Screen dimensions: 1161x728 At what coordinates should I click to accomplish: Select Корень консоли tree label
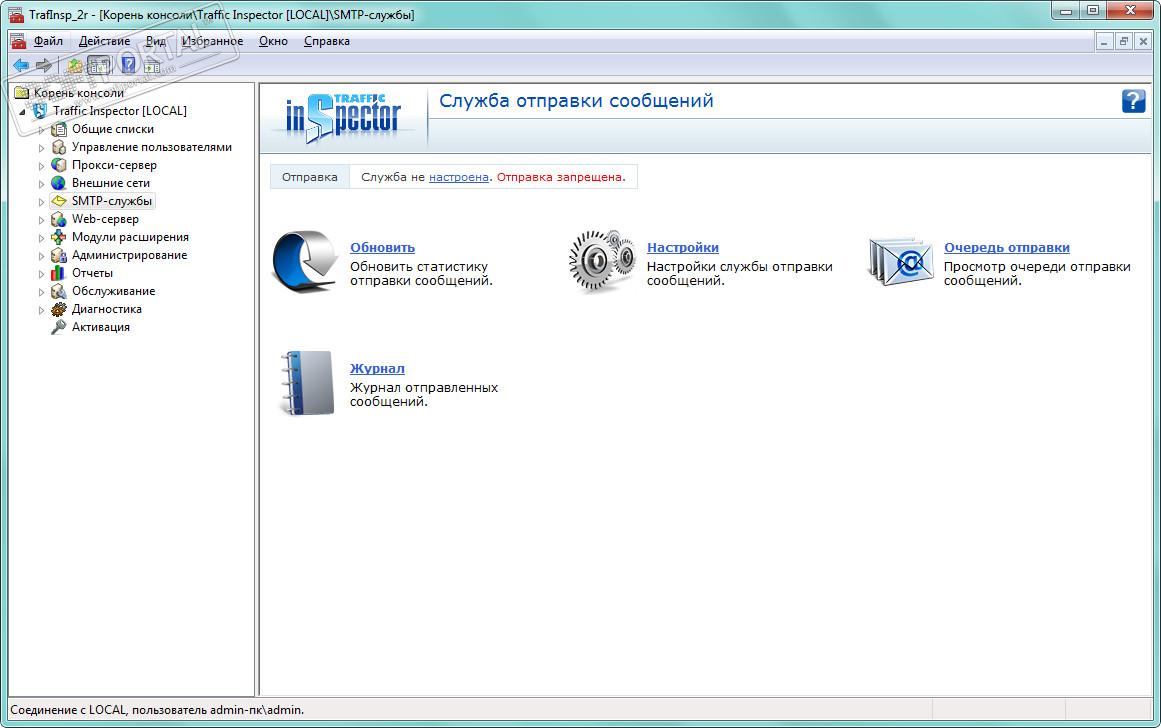point(78,93)
